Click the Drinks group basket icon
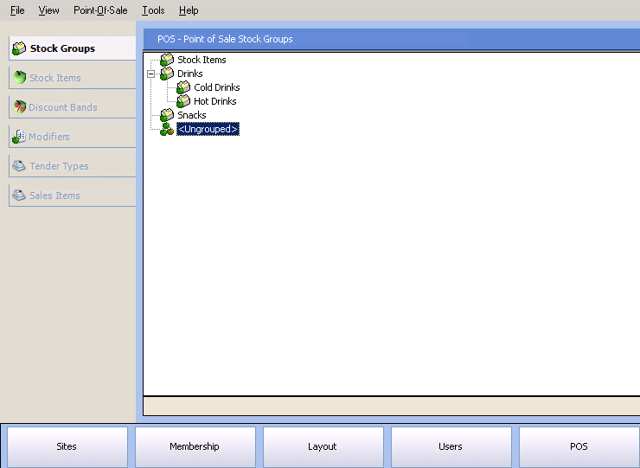Screen dimensions: 640x468 pyautogui.click(x=167, y=73)
